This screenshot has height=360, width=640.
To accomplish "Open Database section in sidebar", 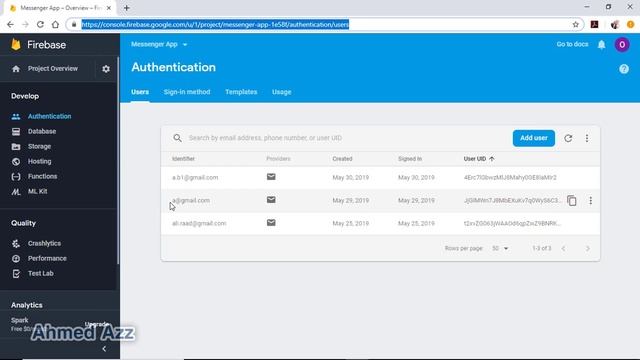I will coord(42,131).
